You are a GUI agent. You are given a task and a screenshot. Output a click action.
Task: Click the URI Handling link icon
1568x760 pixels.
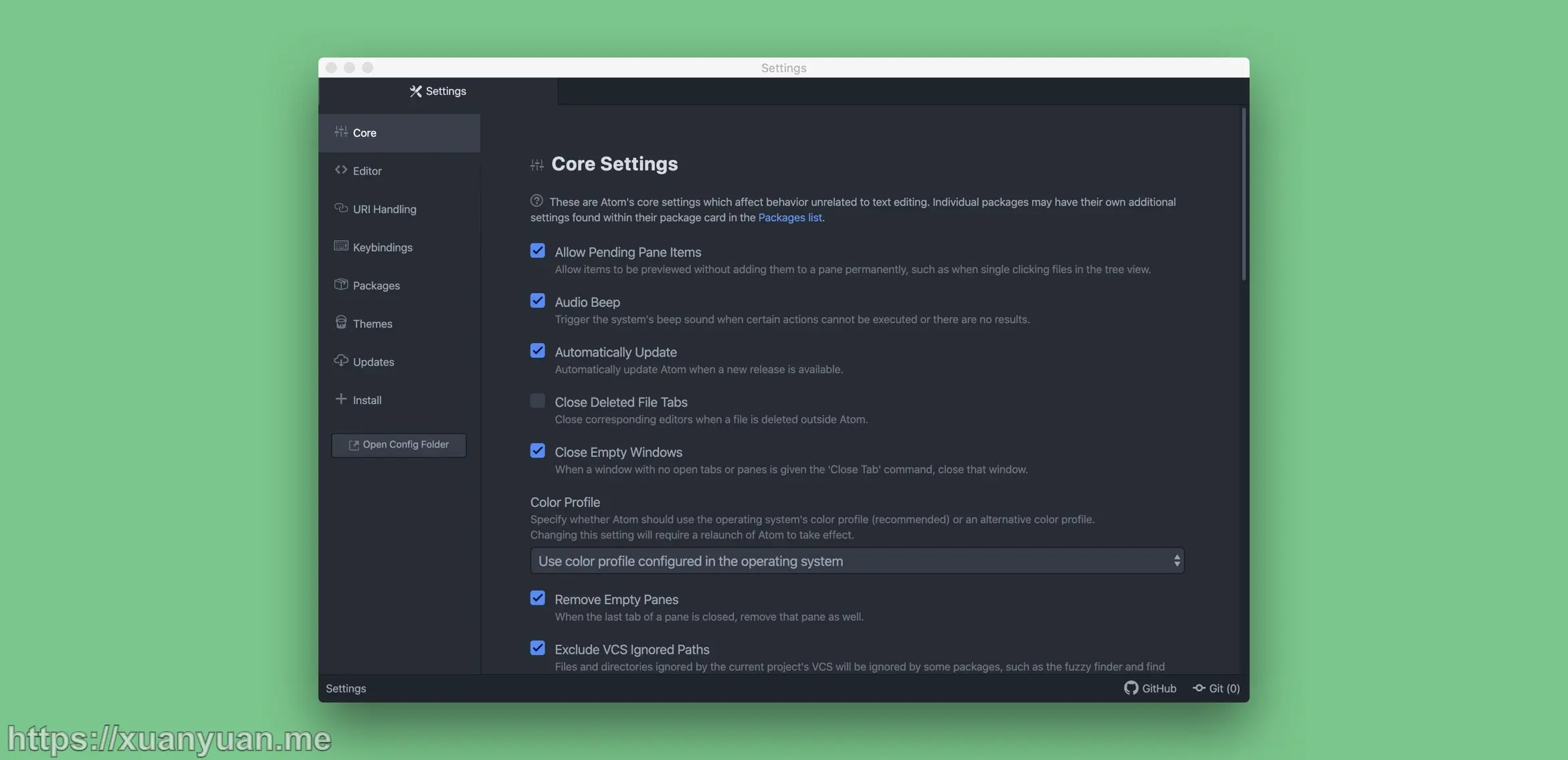(x=341, y=208)
